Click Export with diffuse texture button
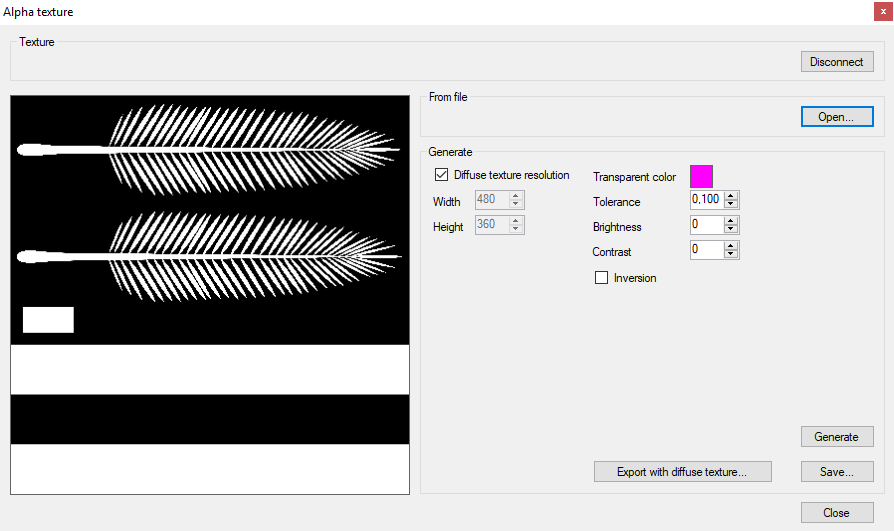 (682, 472)
